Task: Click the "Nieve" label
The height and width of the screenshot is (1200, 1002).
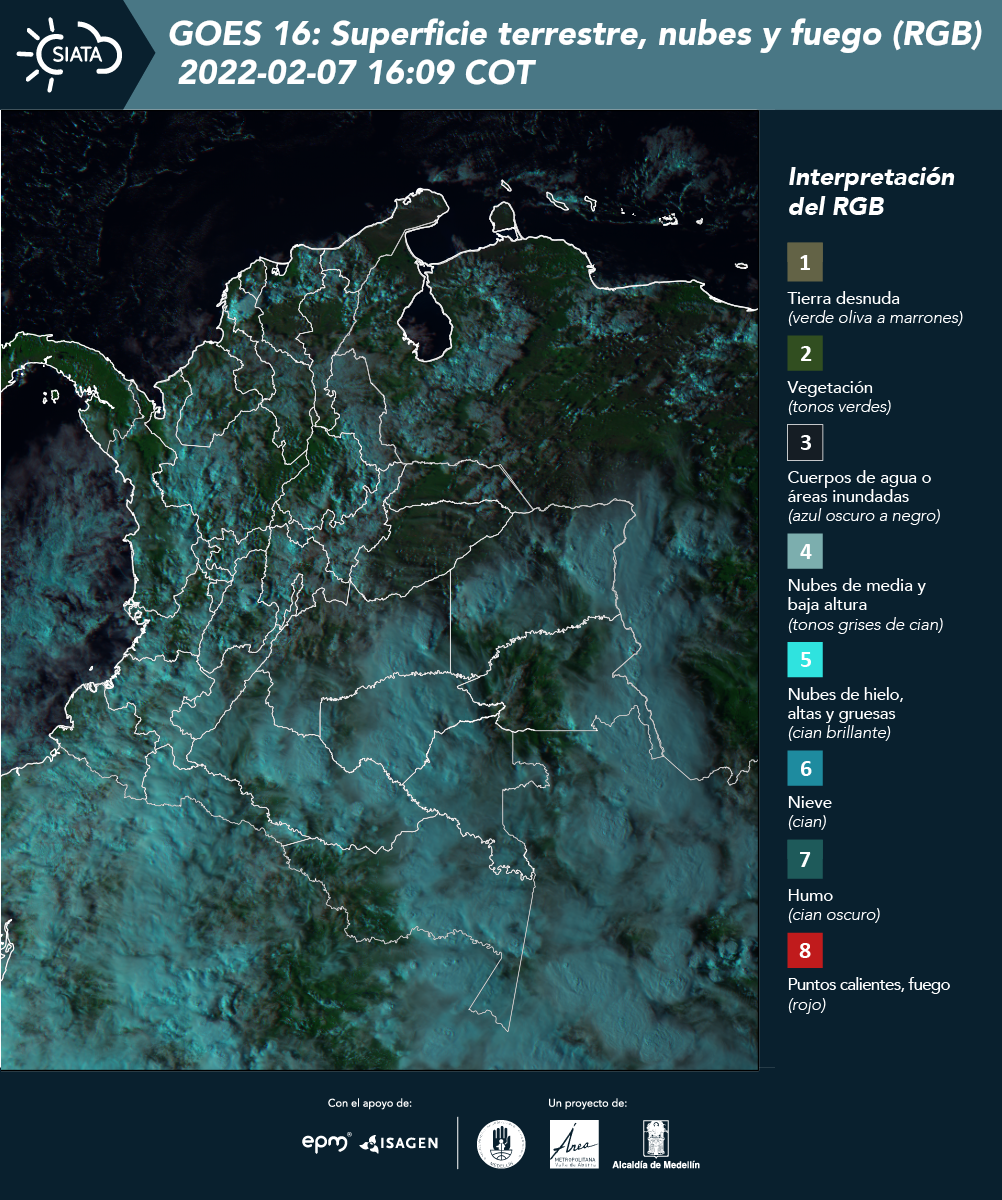Action: pyautogui.click(x=810, y=802)
